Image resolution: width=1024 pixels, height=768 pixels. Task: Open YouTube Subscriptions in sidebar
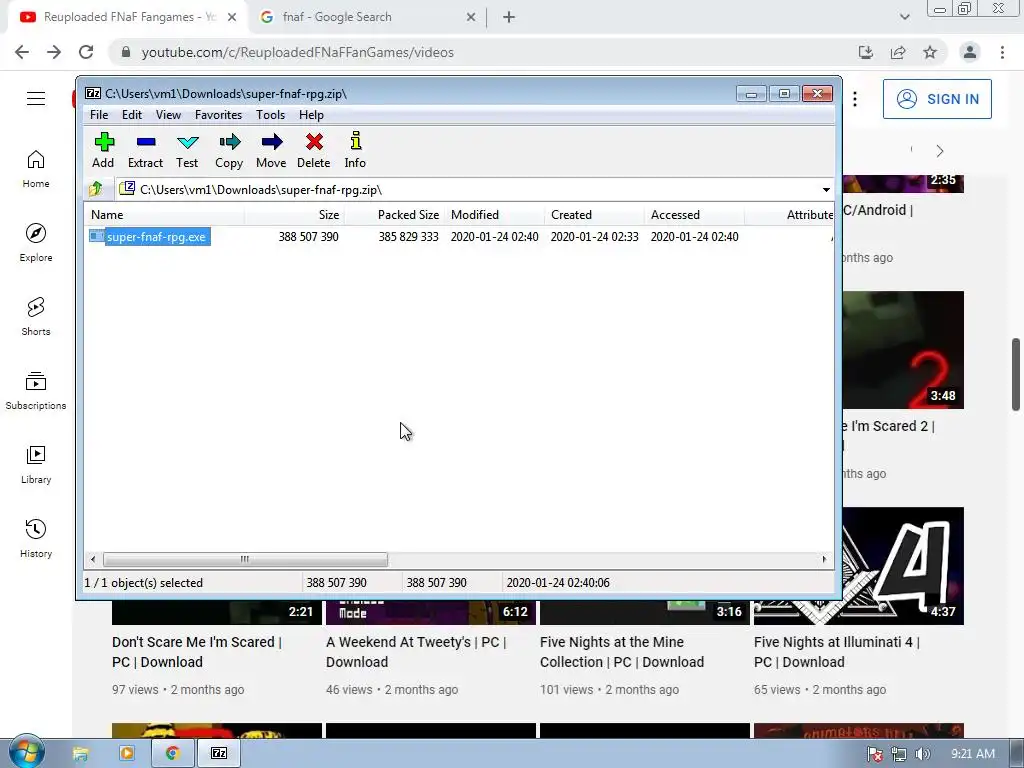36,391
